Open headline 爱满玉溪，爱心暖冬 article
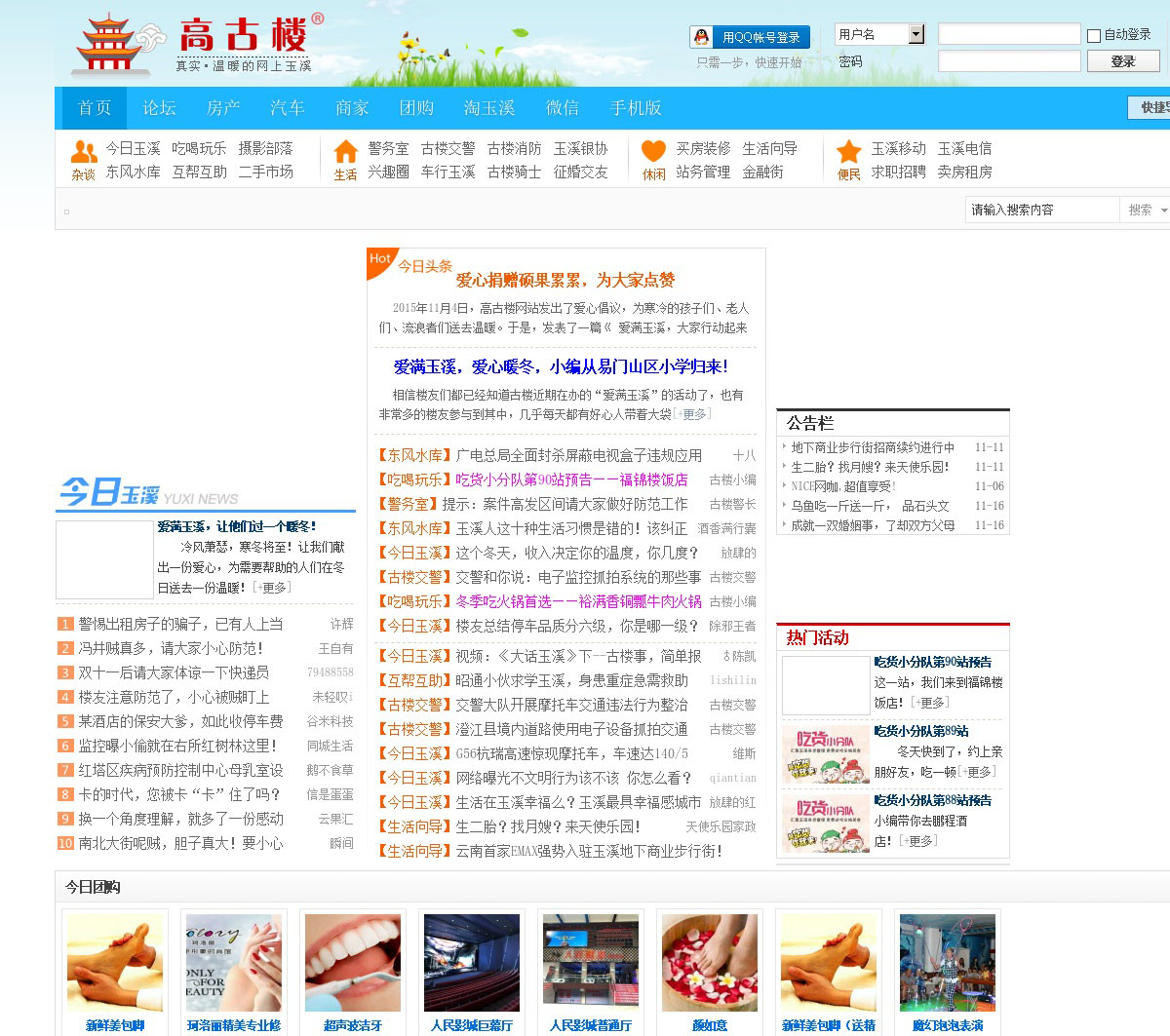1170x1036 pixels. (x=561, y=366)
